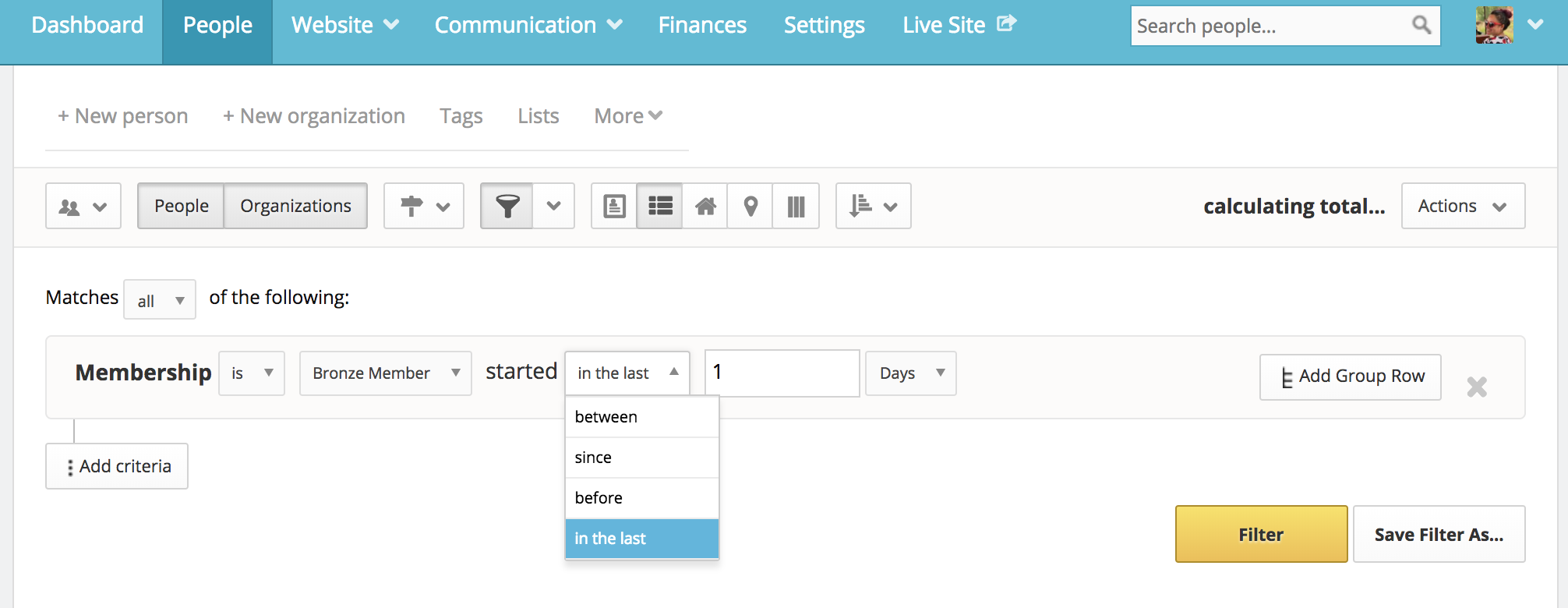Open the Finances tab
1568x608 pixels.
[702, 26]
